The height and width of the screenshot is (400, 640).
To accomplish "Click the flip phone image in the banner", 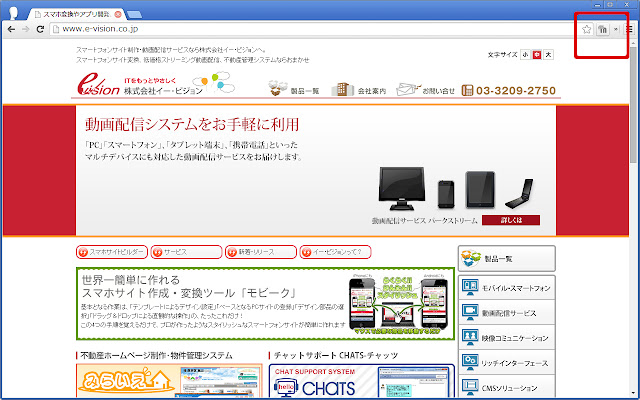I will pos(520,194).
